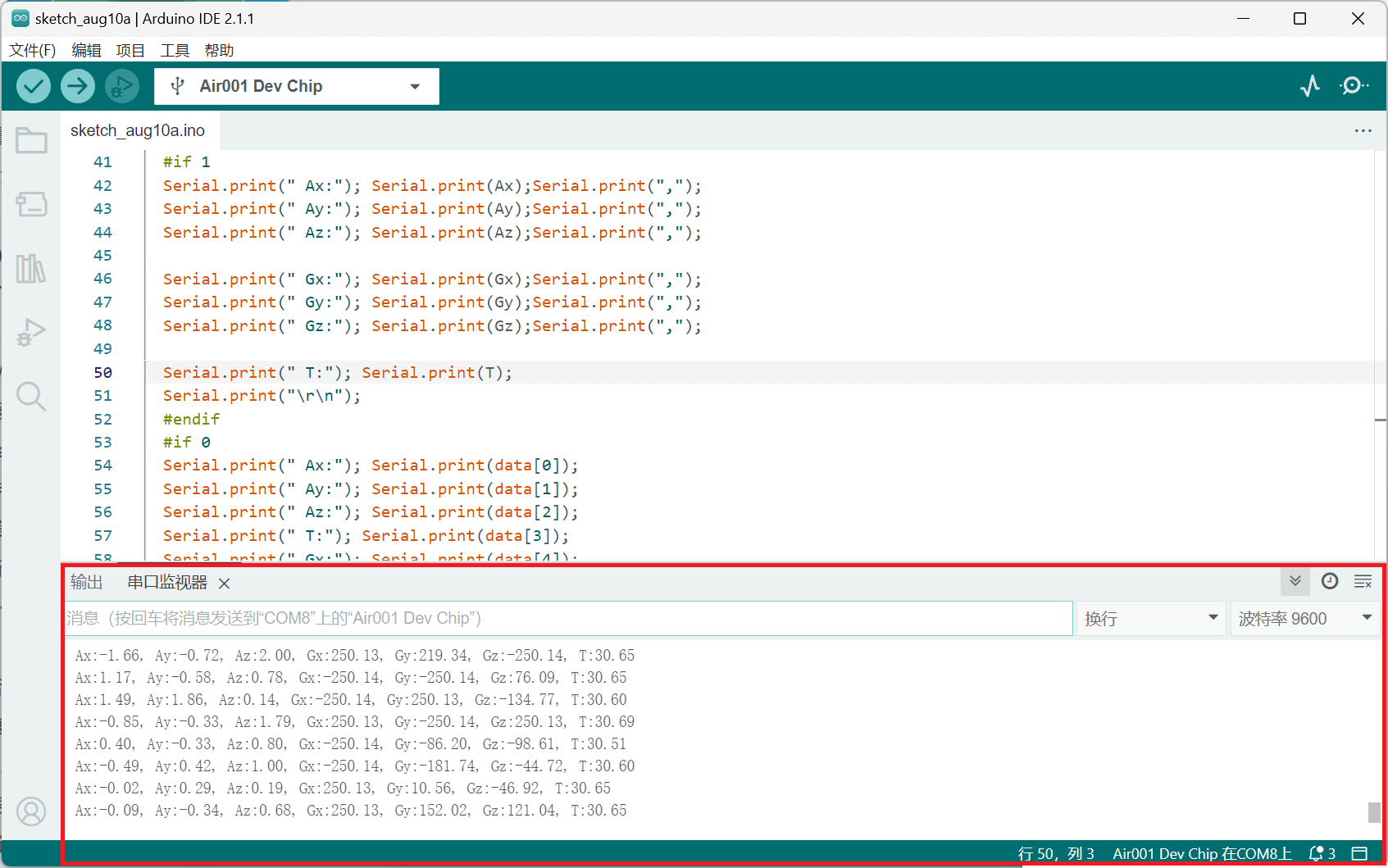Open the Serial Plotter icon
This screenshot has height=868, width=1388.
1310,86
